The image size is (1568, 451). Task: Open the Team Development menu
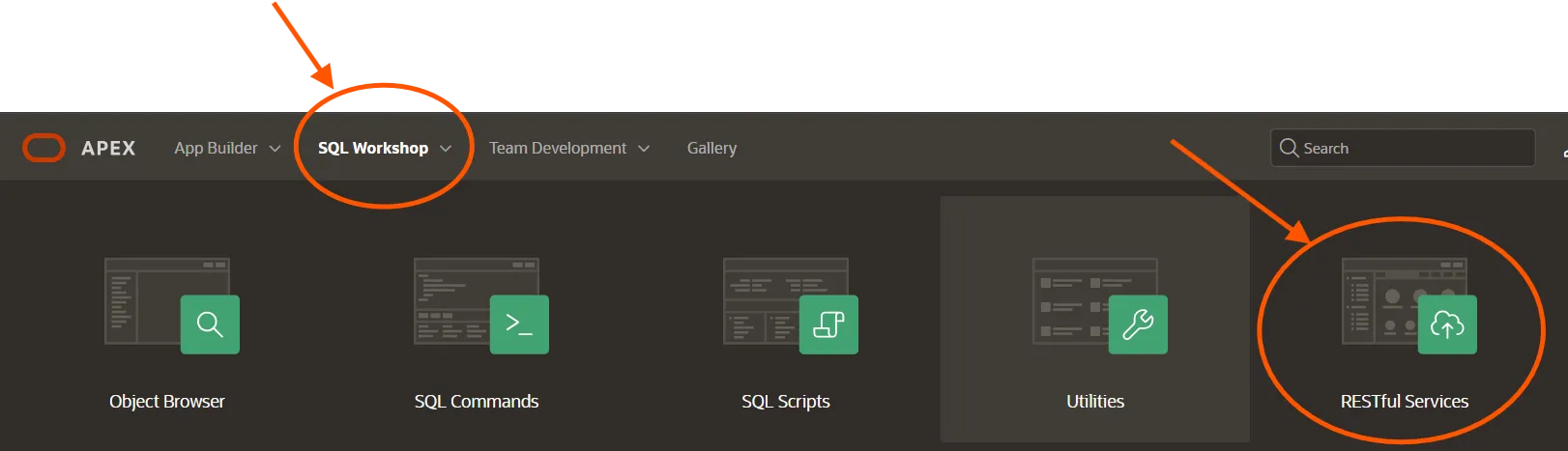[558, 148]
